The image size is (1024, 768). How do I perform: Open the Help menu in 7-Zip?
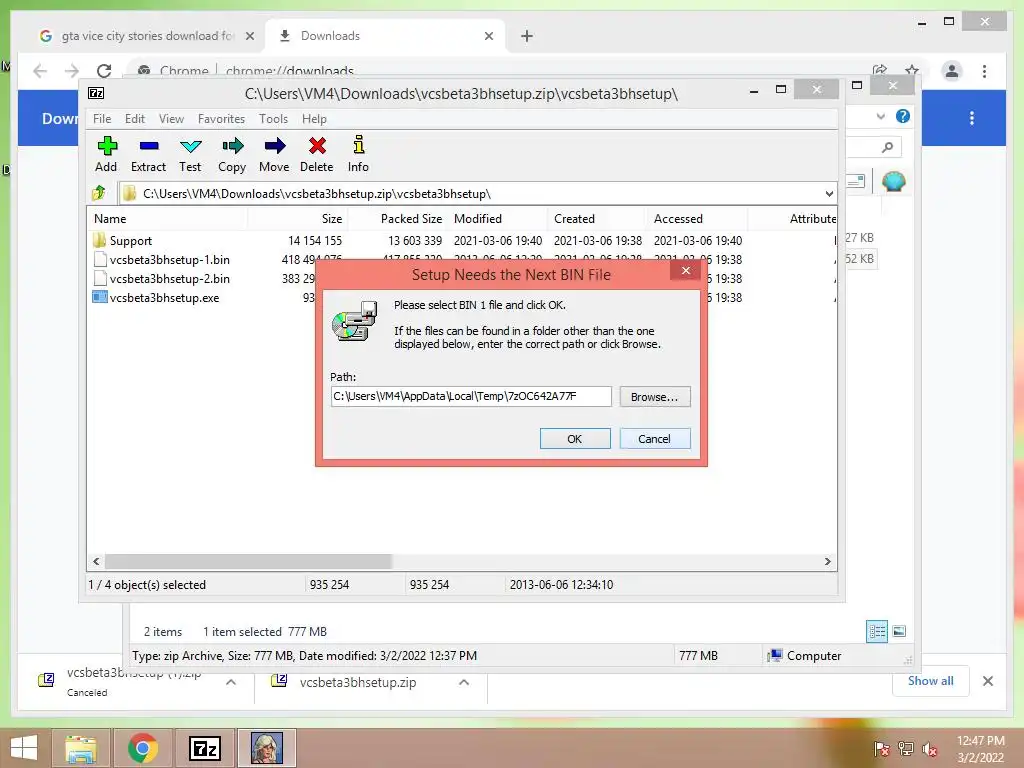pyautogui.click(x=314, y=119)
